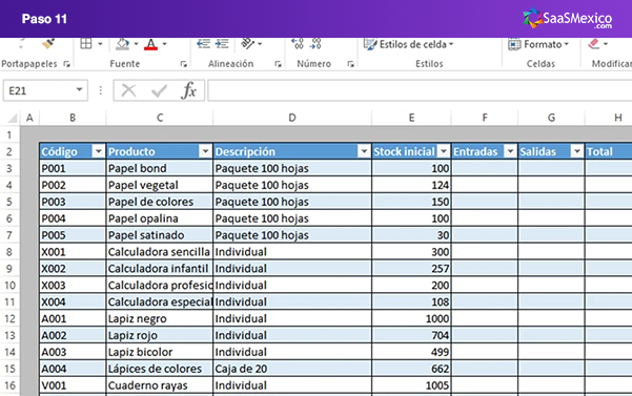Click the Insert Function fx icon
Screen dimensions: 632x396
(x=189, y=90)
